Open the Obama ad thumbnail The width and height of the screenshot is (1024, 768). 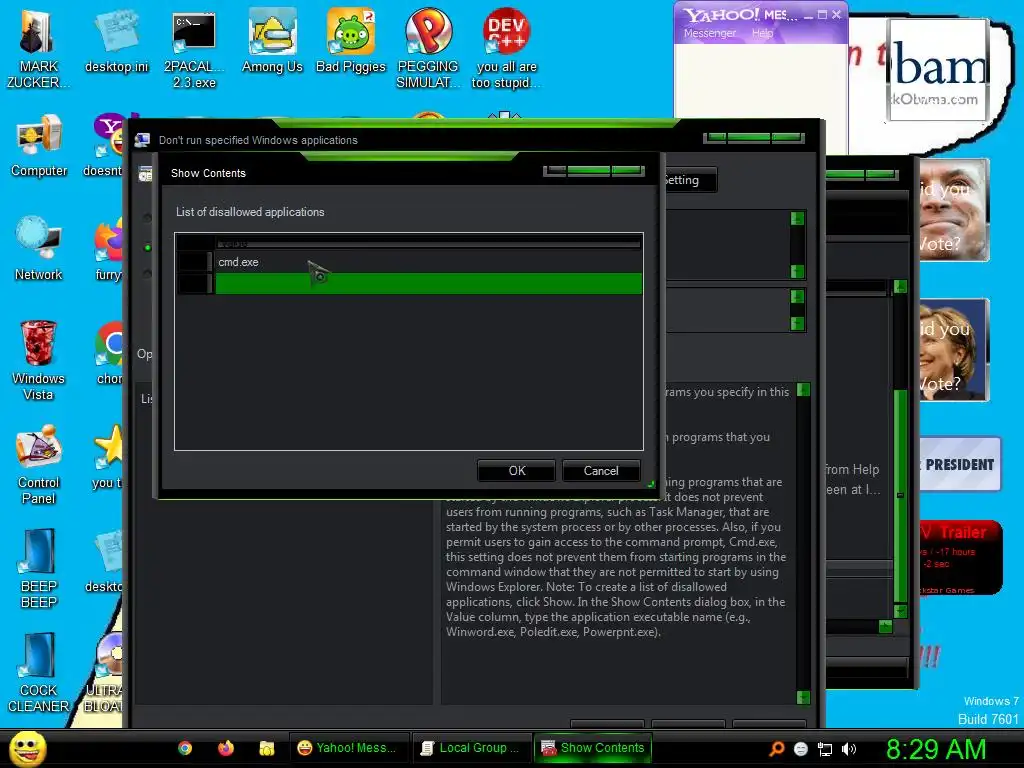click(x=938, y=70)
